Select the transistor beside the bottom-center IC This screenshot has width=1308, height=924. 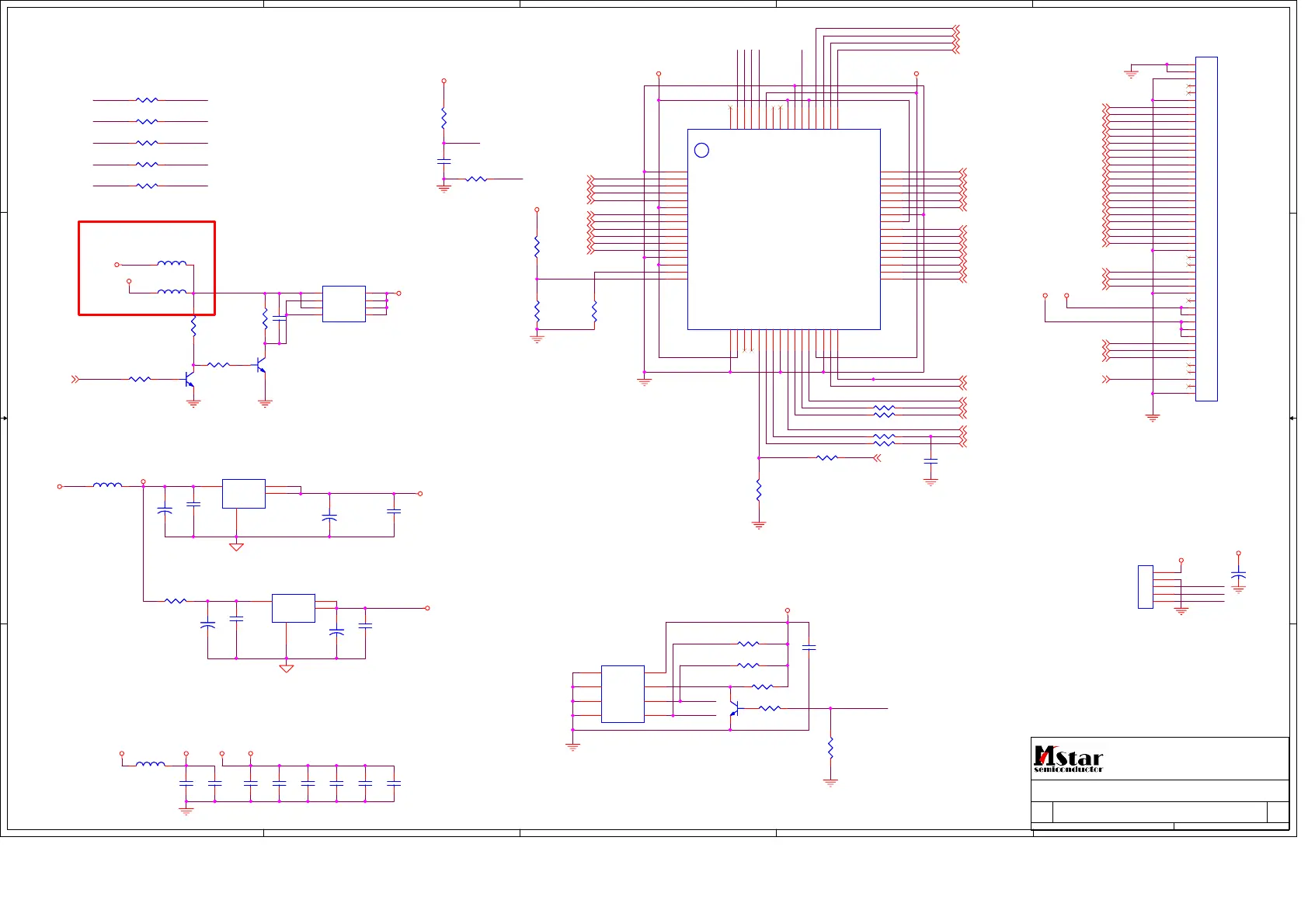pos(733,708)
